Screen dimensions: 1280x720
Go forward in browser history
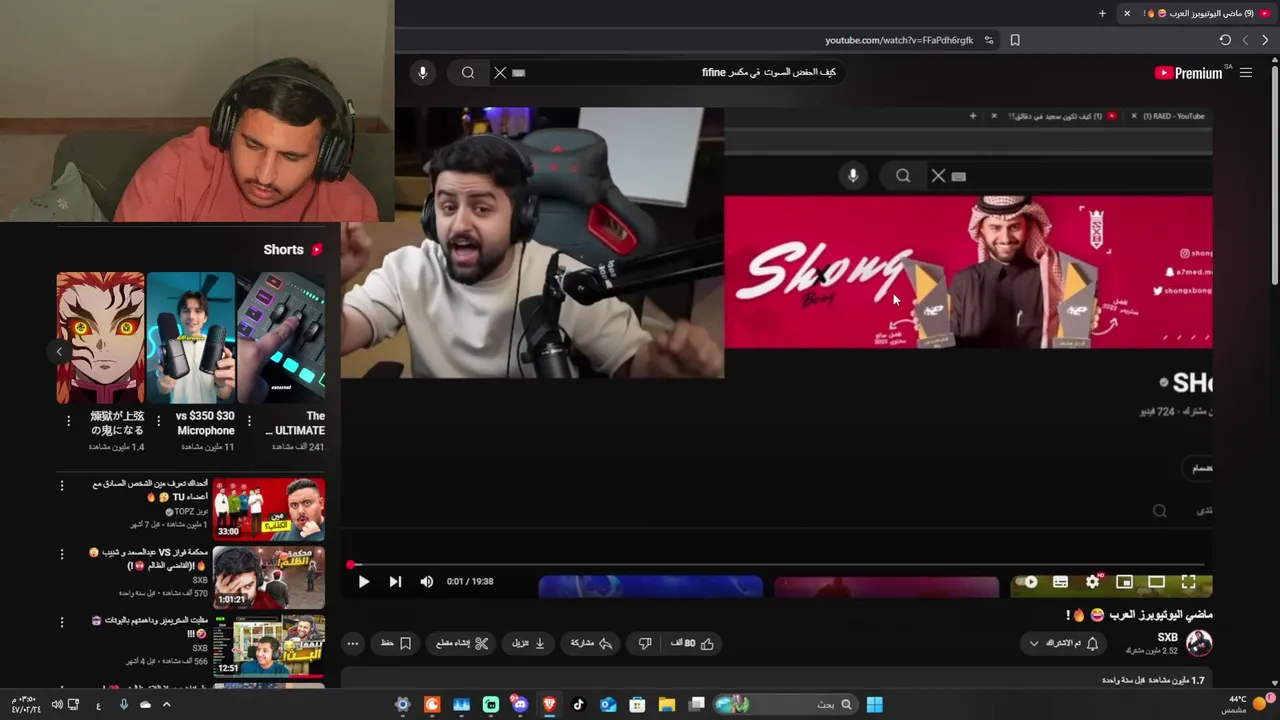click(1245, 40)
